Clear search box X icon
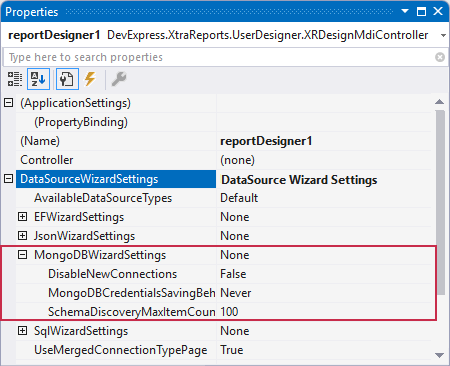450x366 pixels. pyautogui.click(x=440, y=57)
